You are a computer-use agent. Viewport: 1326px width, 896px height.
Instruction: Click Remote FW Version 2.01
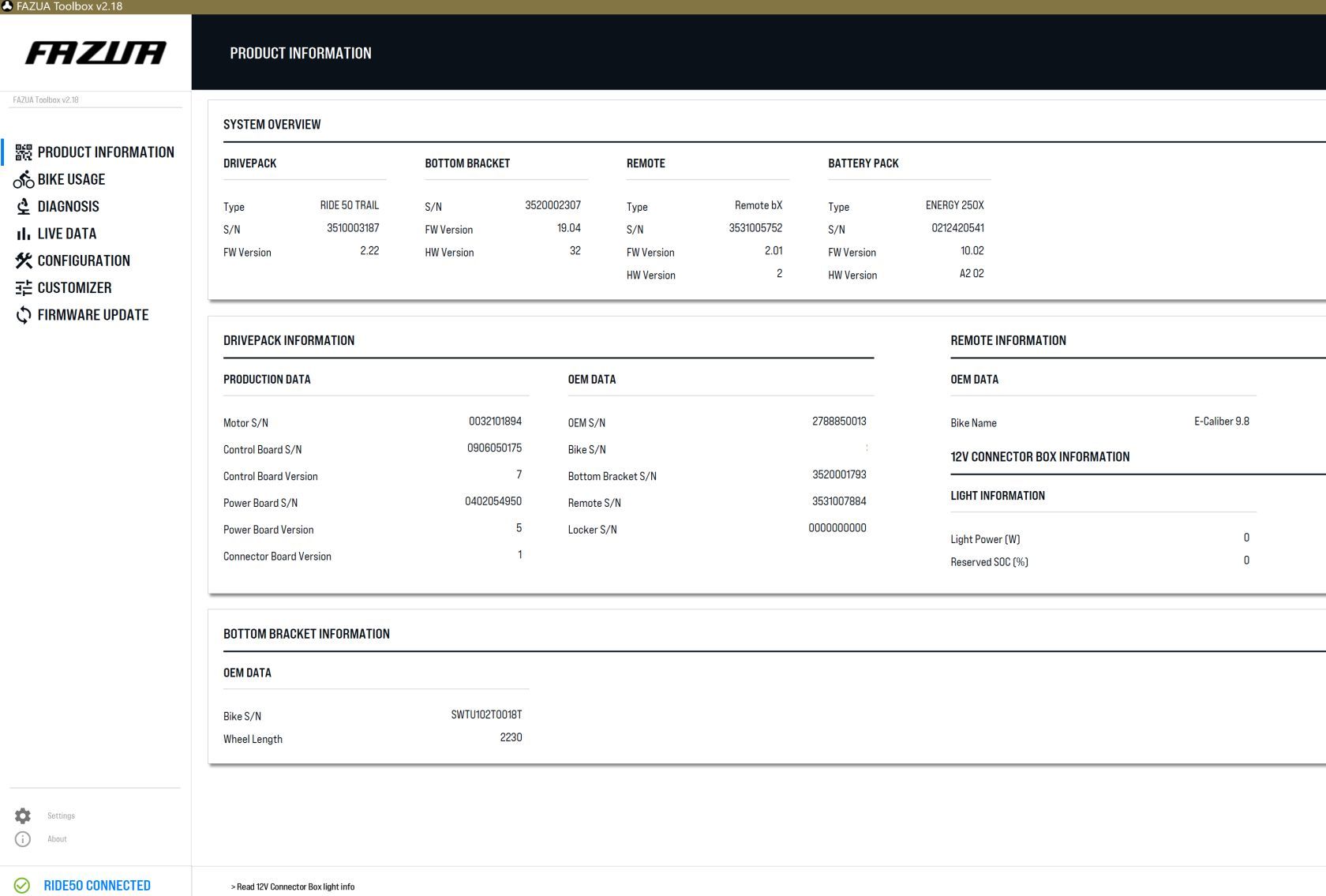773,251
